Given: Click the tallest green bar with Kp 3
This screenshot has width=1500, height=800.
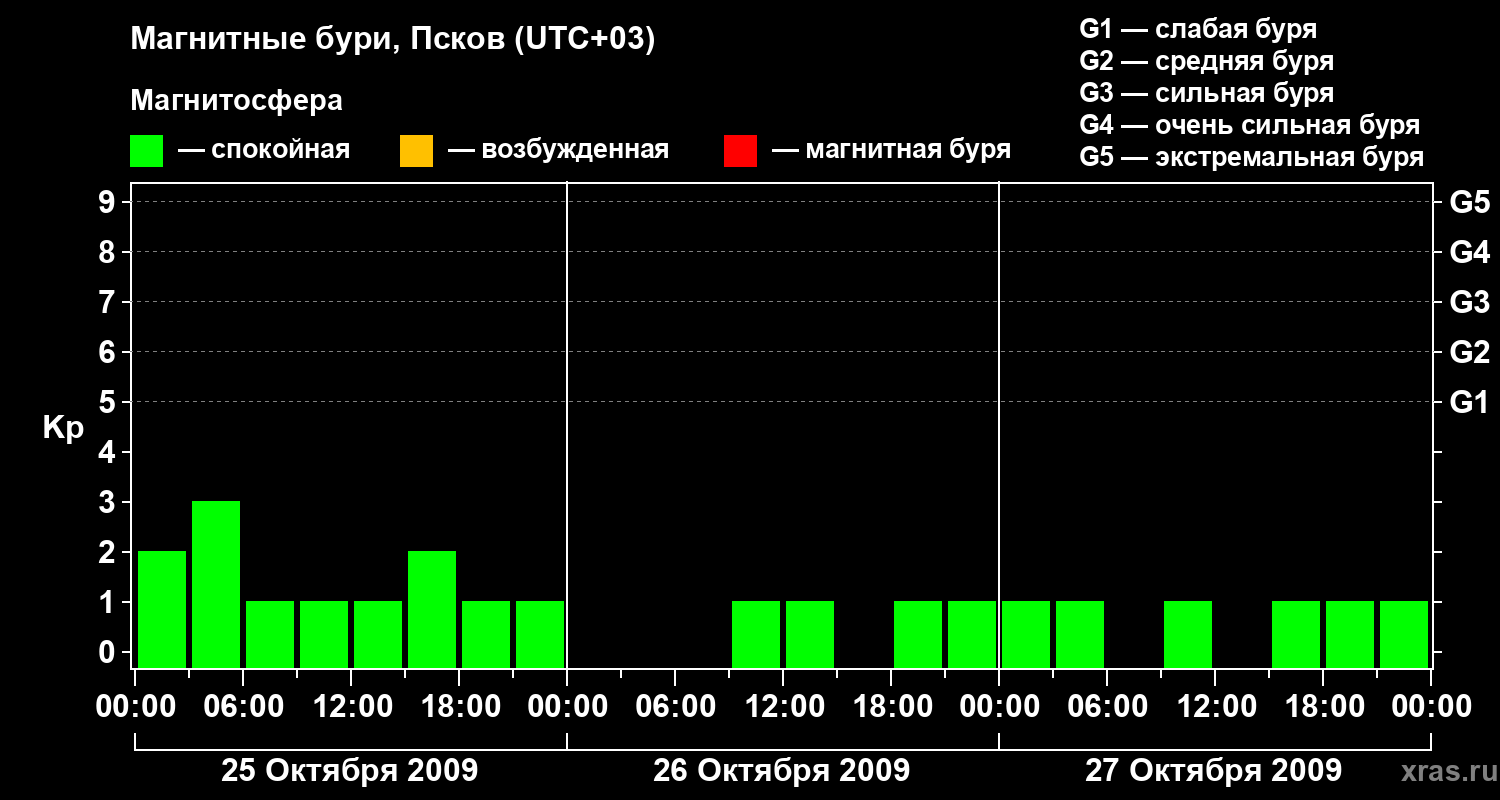Looking at the screenshot, I should pyautogui.click(x=216, y=584).
